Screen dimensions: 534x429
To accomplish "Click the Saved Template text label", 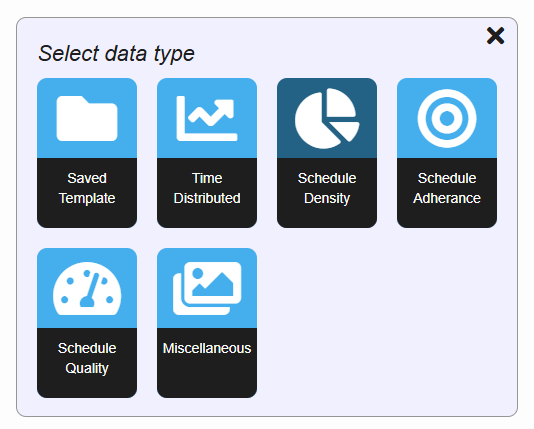I will [x=87, y=188].
